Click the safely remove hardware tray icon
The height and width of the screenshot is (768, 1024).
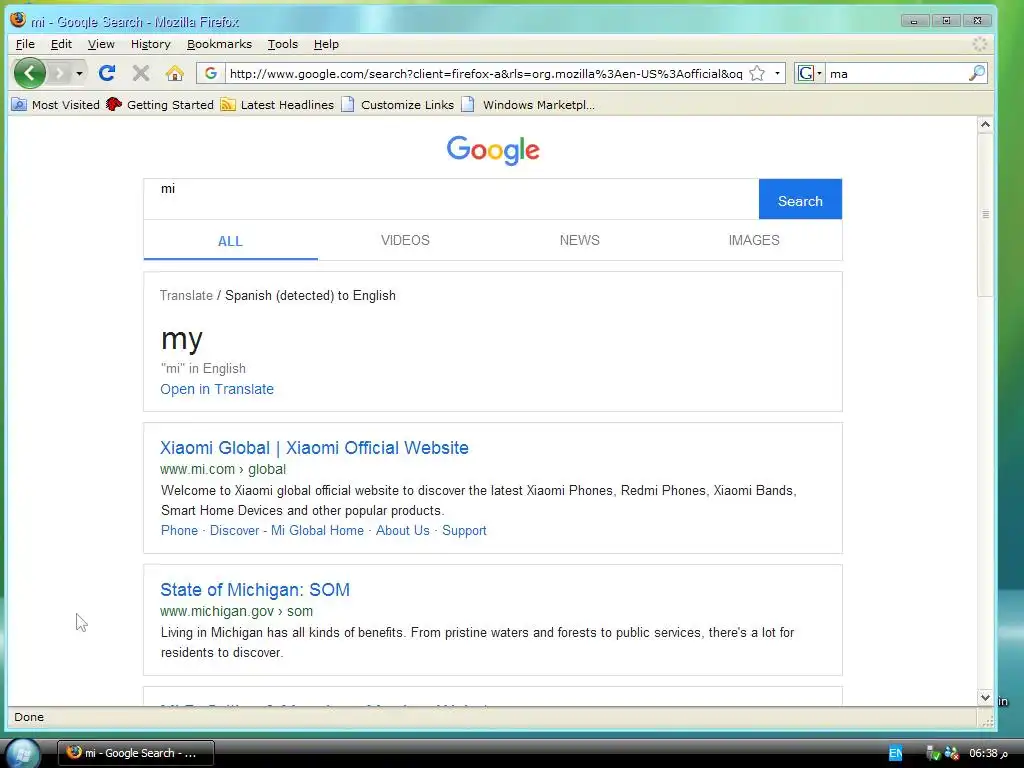click(x=933, y=753)
